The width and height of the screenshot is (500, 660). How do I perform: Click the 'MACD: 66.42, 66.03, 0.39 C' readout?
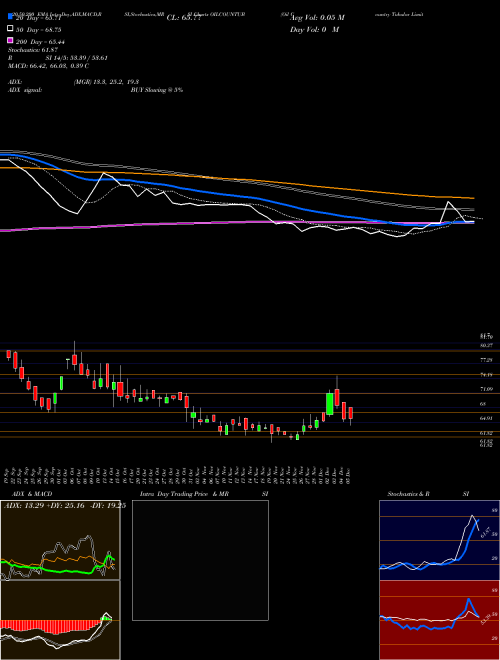tap(48, 66)
